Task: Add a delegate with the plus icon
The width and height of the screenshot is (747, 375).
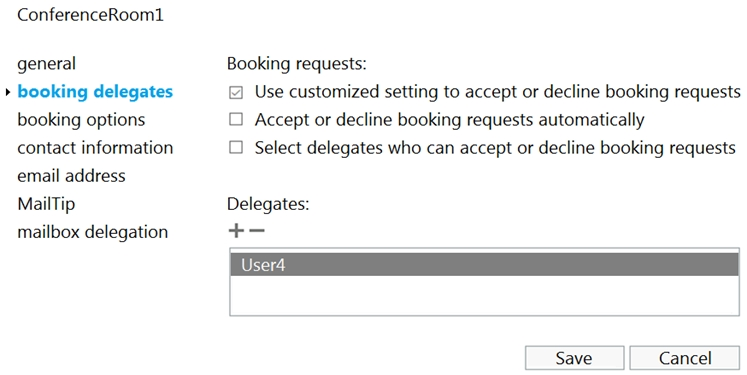Action: pyautogui.click(x=236, y=231)
